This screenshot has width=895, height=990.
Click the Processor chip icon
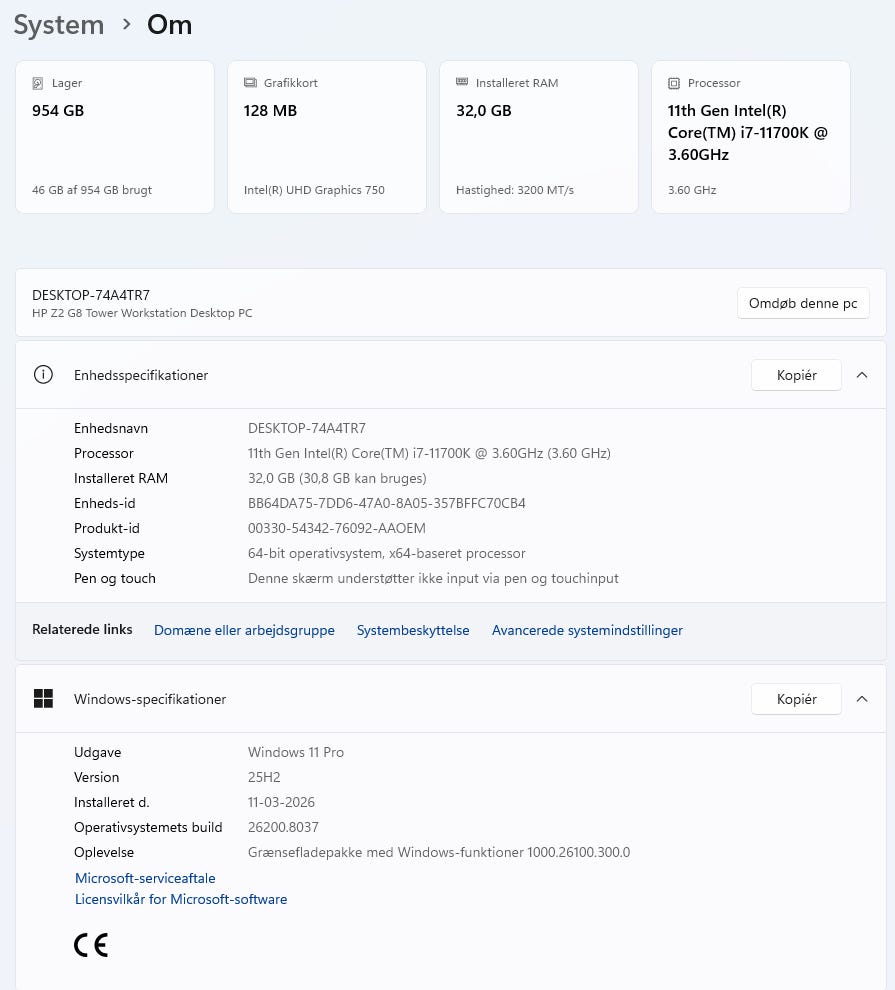coord(674,83)
